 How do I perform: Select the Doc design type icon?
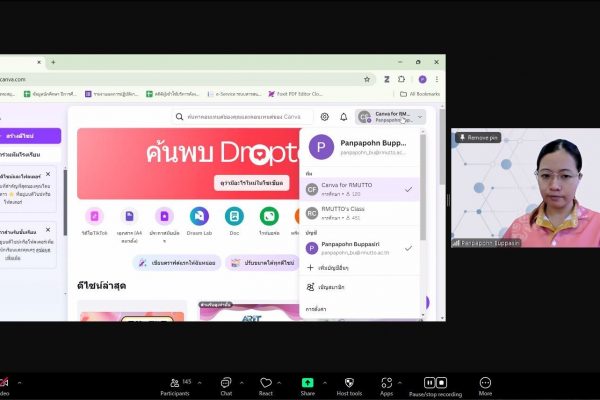[234, 216]
